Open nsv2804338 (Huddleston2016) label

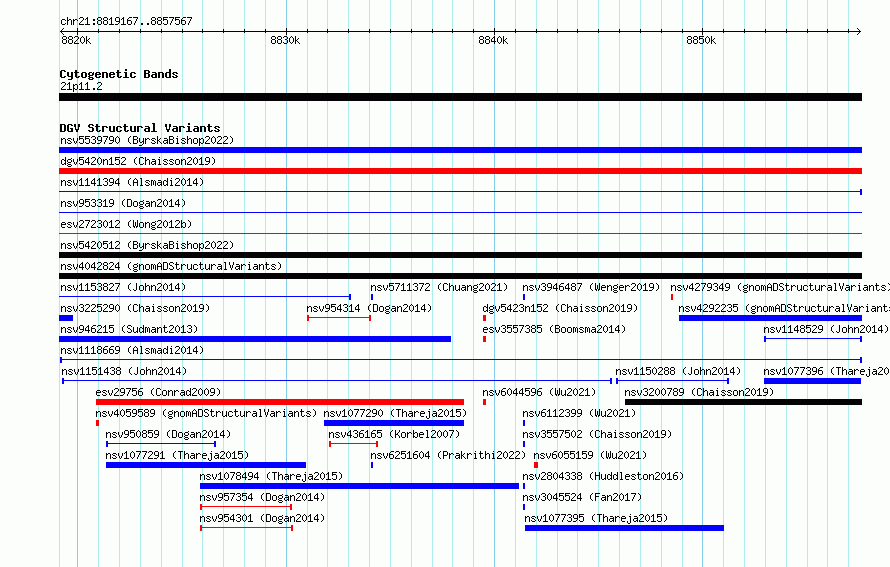[x=603, y=476]
